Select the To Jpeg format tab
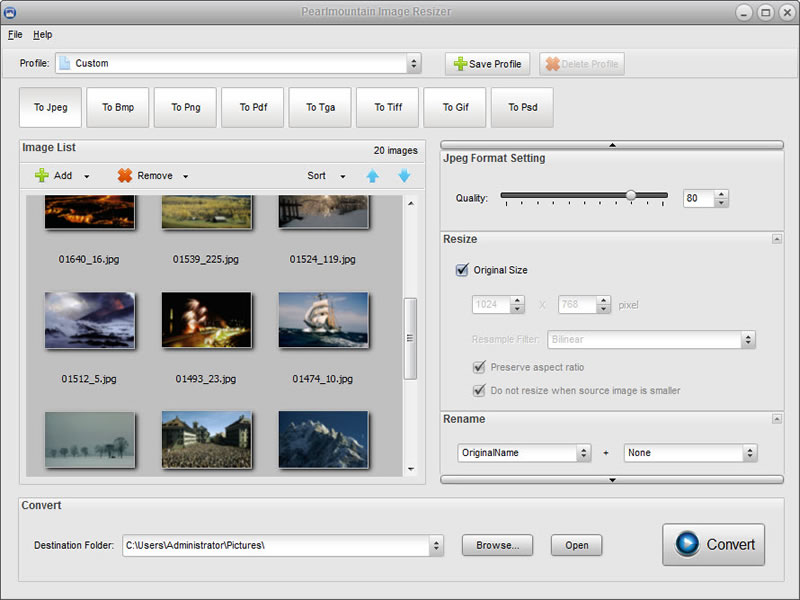Viewport: 800px width, 600px height. 51,107
